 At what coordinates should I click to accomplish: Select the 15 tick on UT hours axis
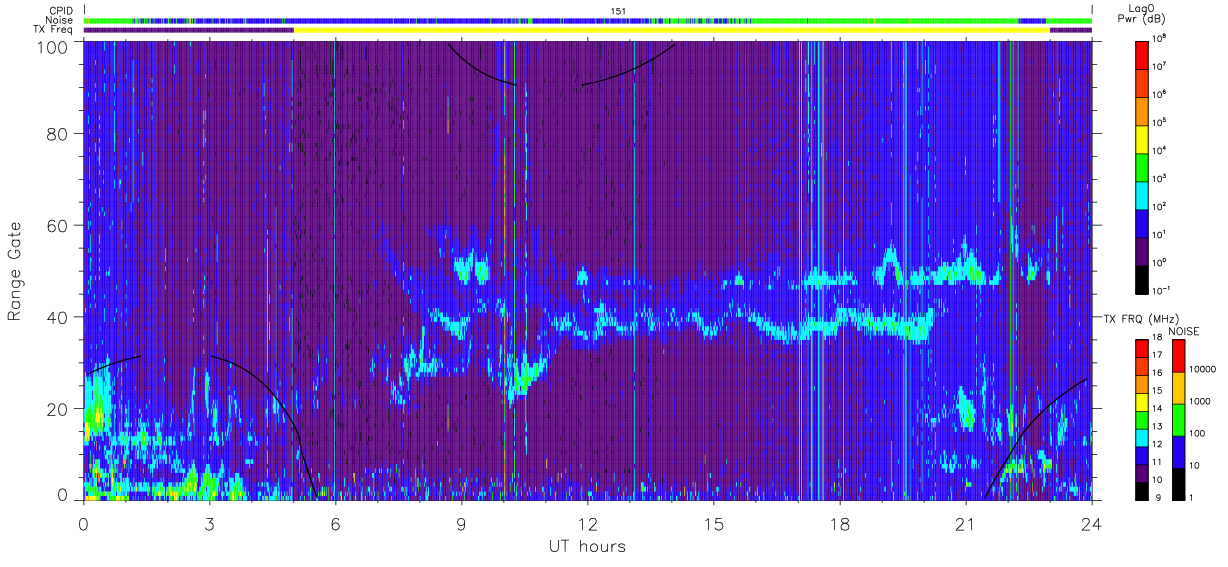(713, 524)
